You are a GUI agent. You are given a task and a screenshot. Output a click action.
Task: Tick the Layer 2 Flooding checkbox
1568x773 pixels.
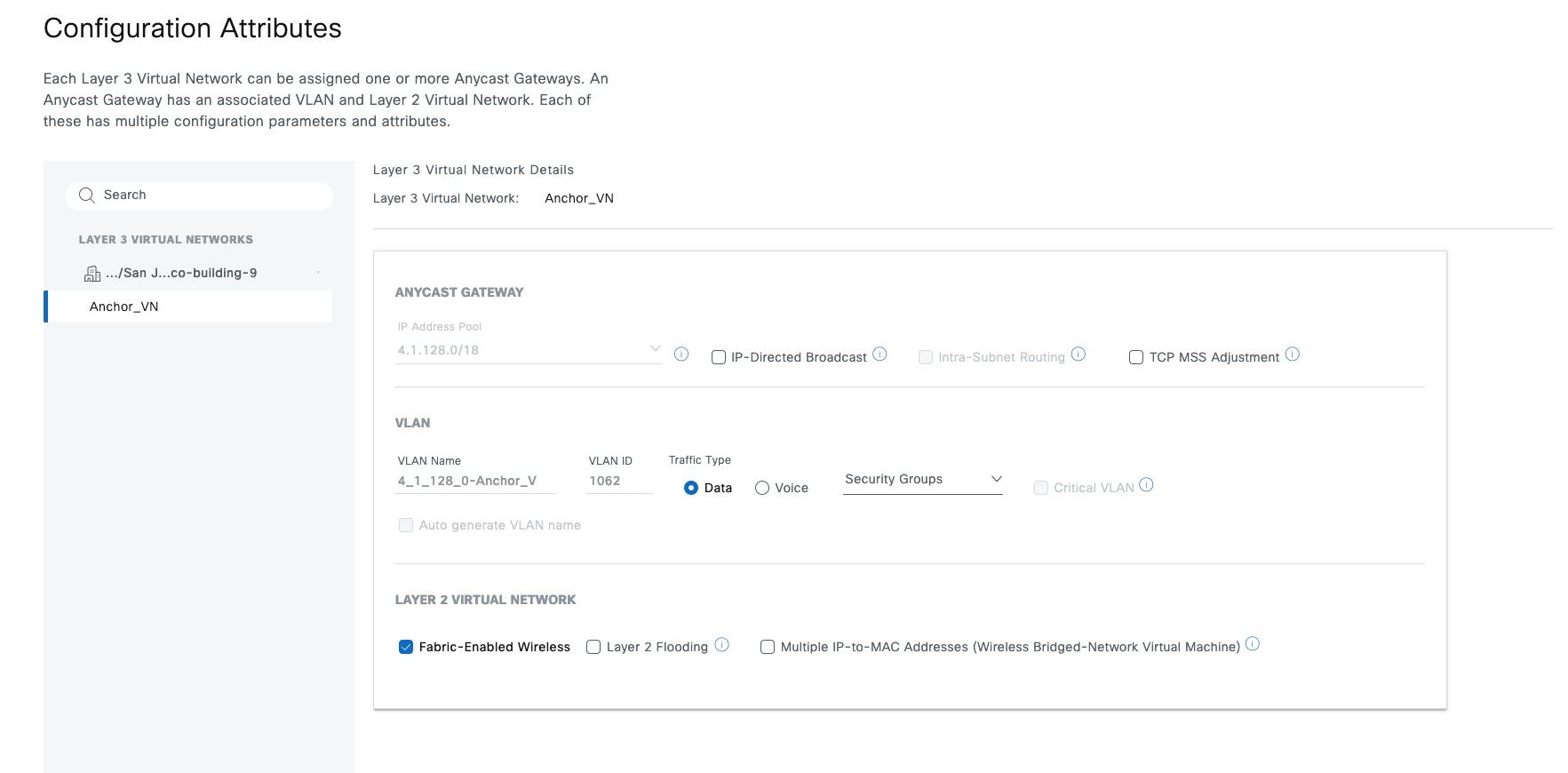[593, 647]
